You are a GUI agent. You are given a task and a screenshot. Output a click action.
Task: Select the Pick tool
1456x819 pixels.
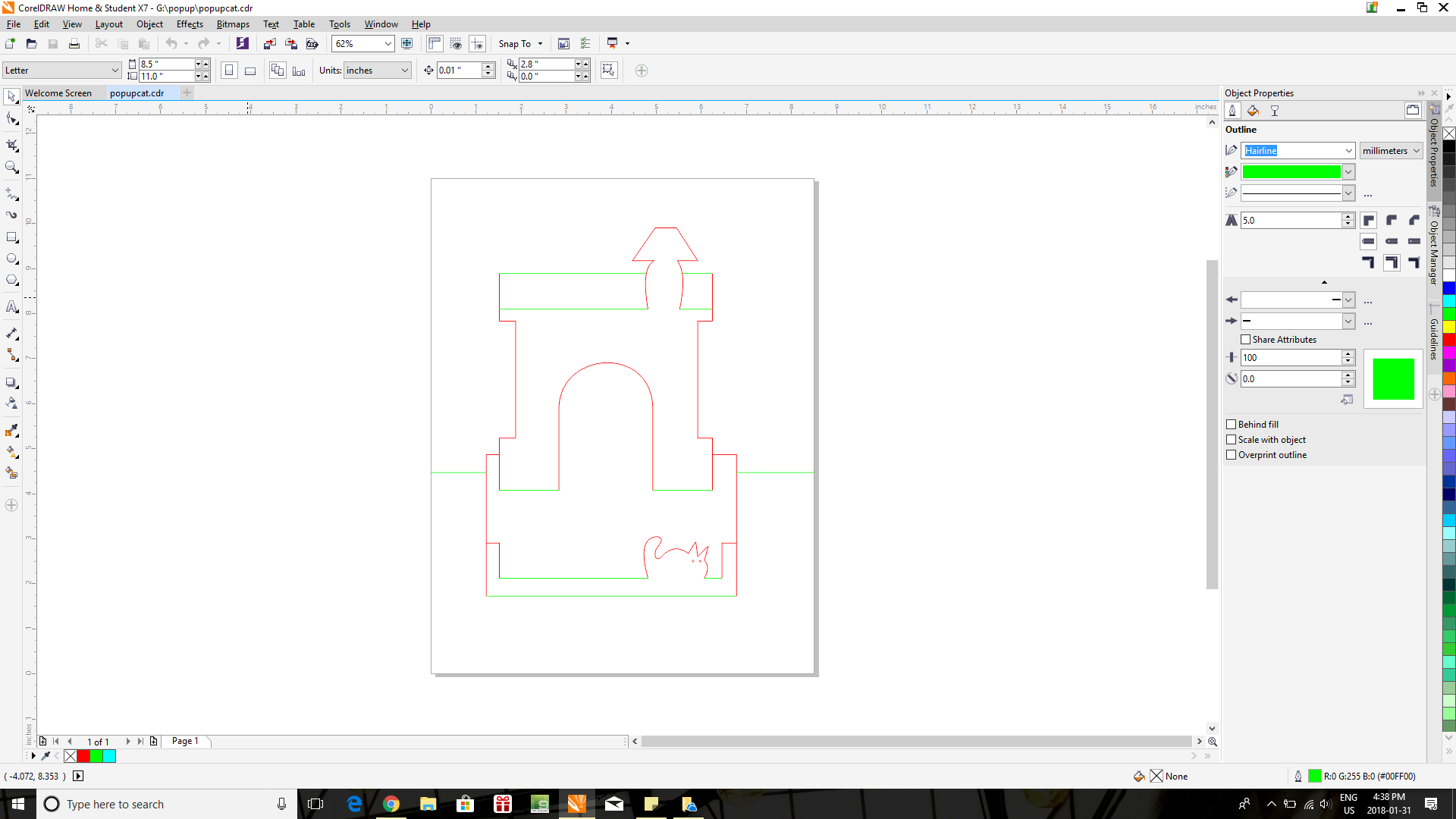(11, 96)
